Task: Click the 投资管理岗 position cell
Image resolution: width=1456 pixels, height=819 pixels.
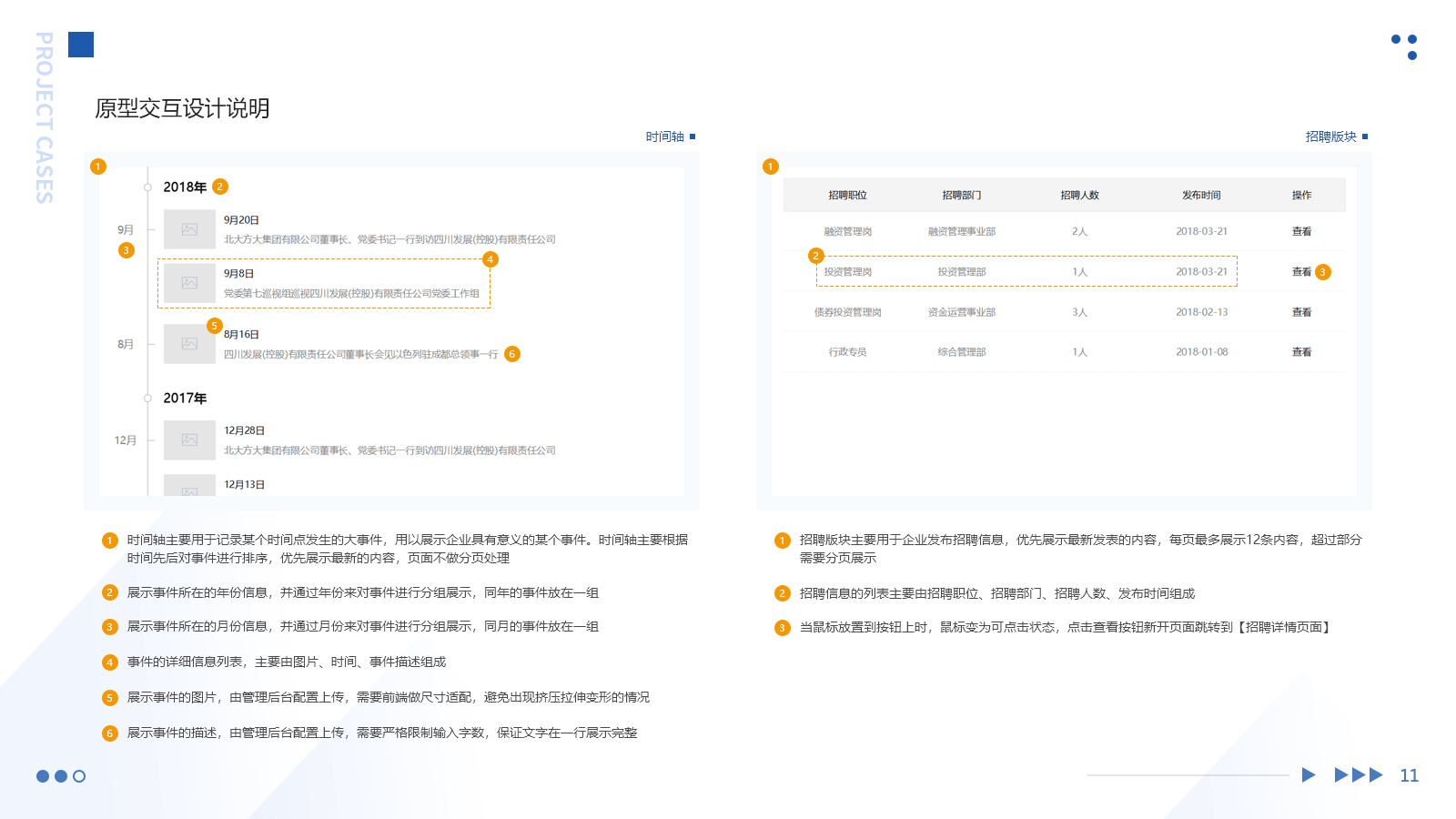Action: point(847,272)
